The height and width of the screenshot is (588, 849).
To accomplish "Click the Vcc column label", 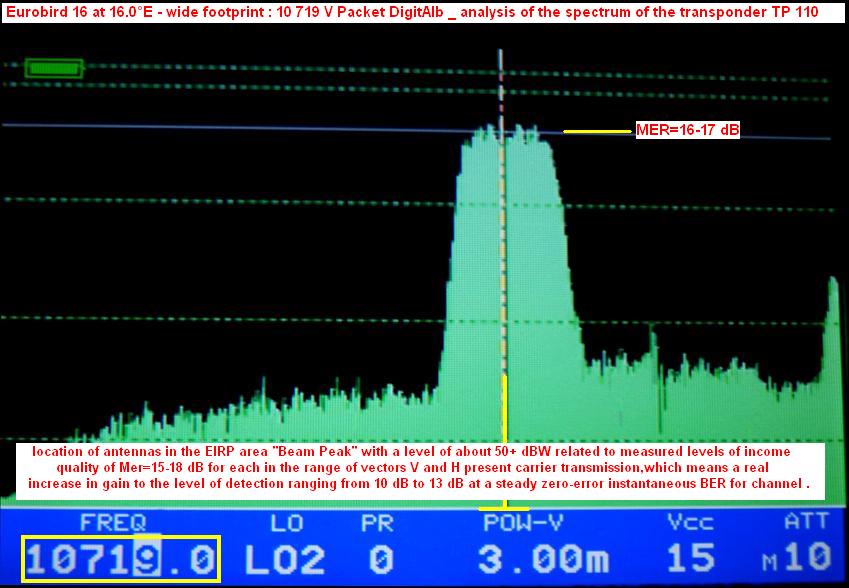I will (690, 522).
